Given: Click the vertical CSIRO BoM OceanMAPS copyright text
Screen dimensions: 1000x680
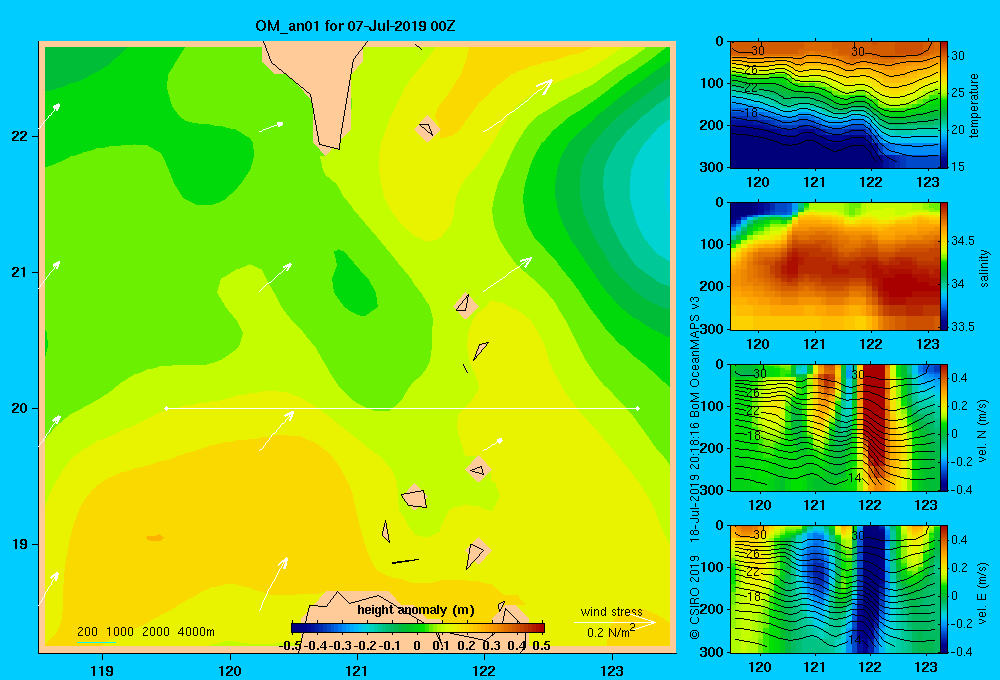Looking at the screenshot, I should pos(695,467).
